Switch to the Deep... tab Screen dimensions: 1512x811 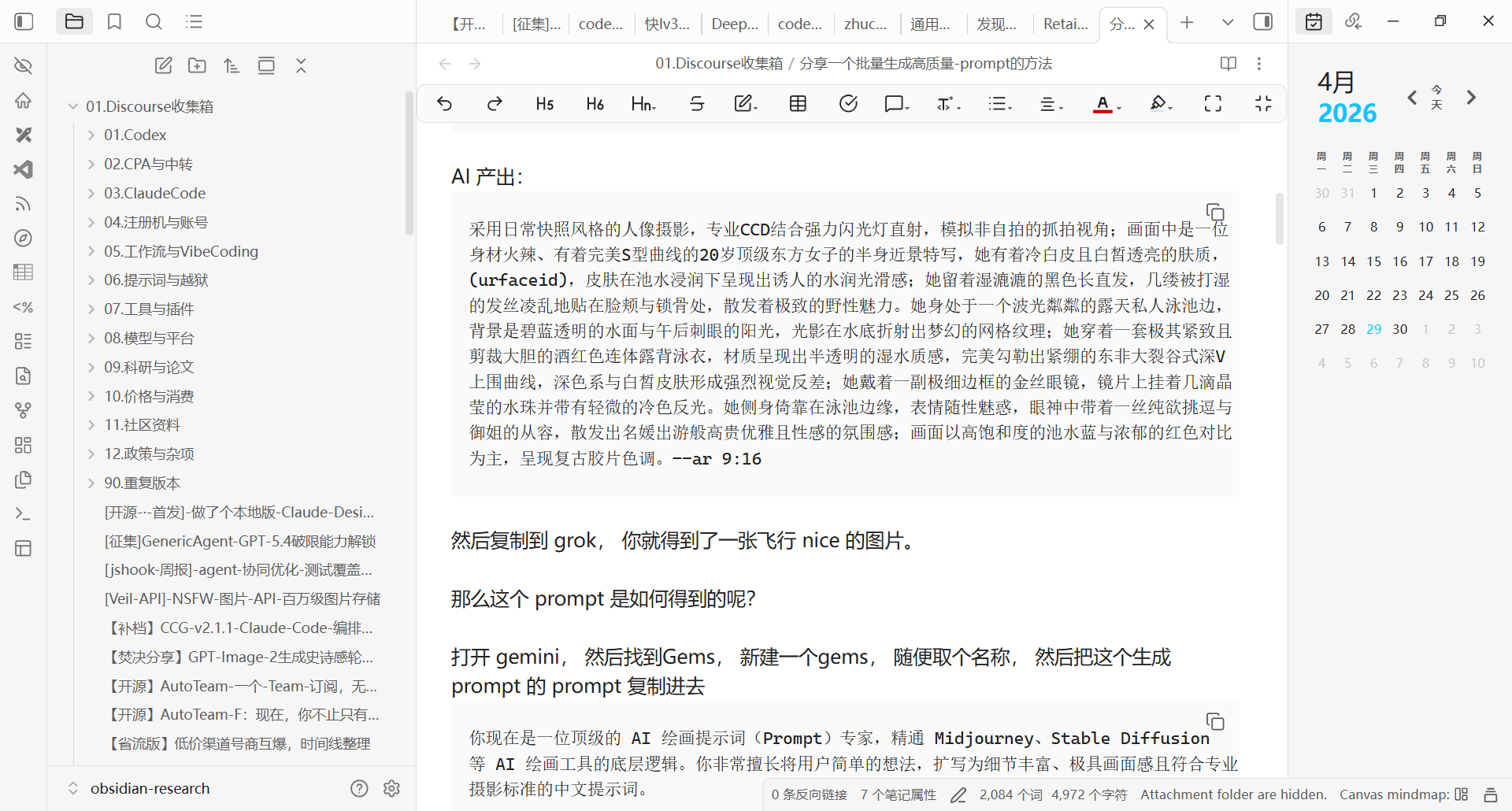point(735,24)
